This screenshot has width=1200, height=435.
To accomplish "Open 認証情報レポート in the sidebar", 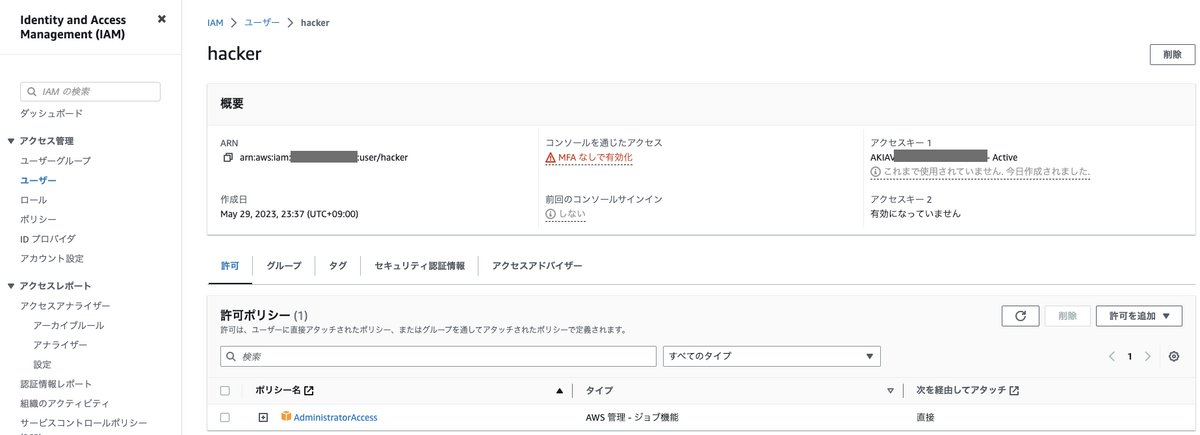I will point(56,384).
